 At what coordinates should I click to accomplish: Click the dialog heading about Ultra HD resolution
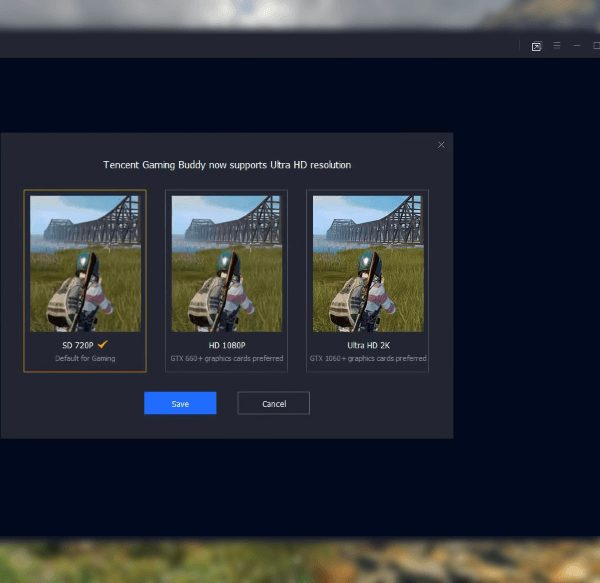click(227, 165)
